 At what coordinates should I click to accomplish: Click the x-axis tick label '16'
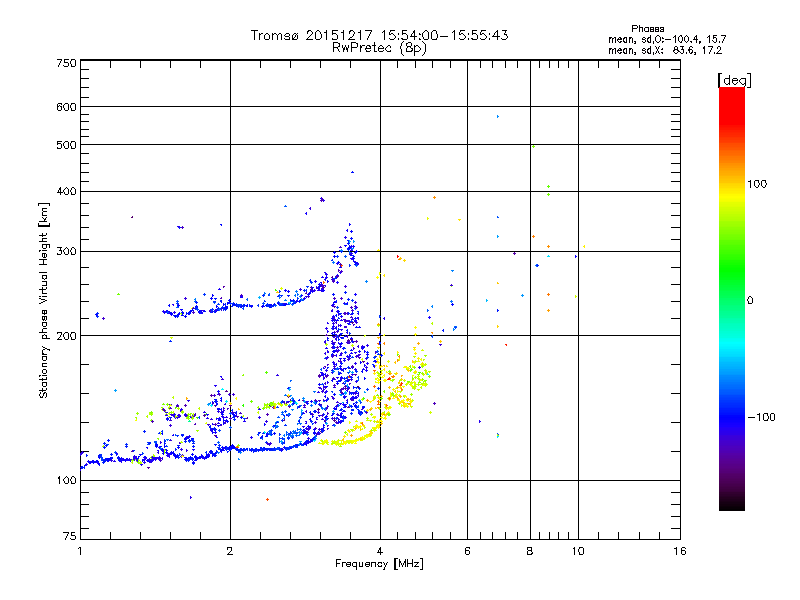(x=680, y=551)
